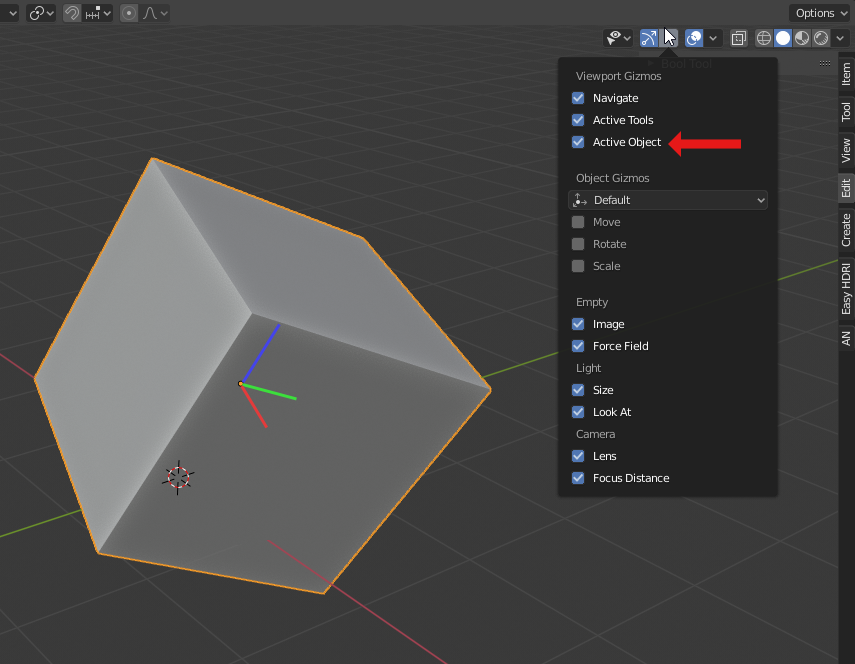Image resolution: width=855 pixels, height=664 pixels.
Task: Open the viewport shading options dropdown
Action: point(840,38)
